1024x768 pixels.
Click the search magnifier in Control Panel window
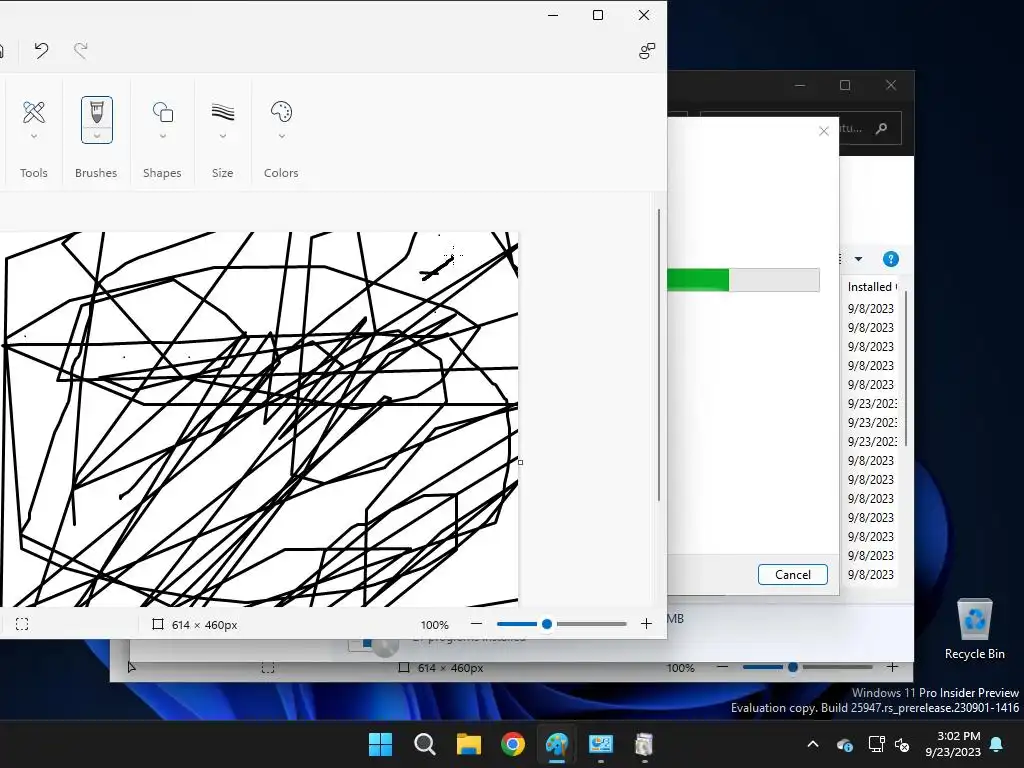coord(881,129)
